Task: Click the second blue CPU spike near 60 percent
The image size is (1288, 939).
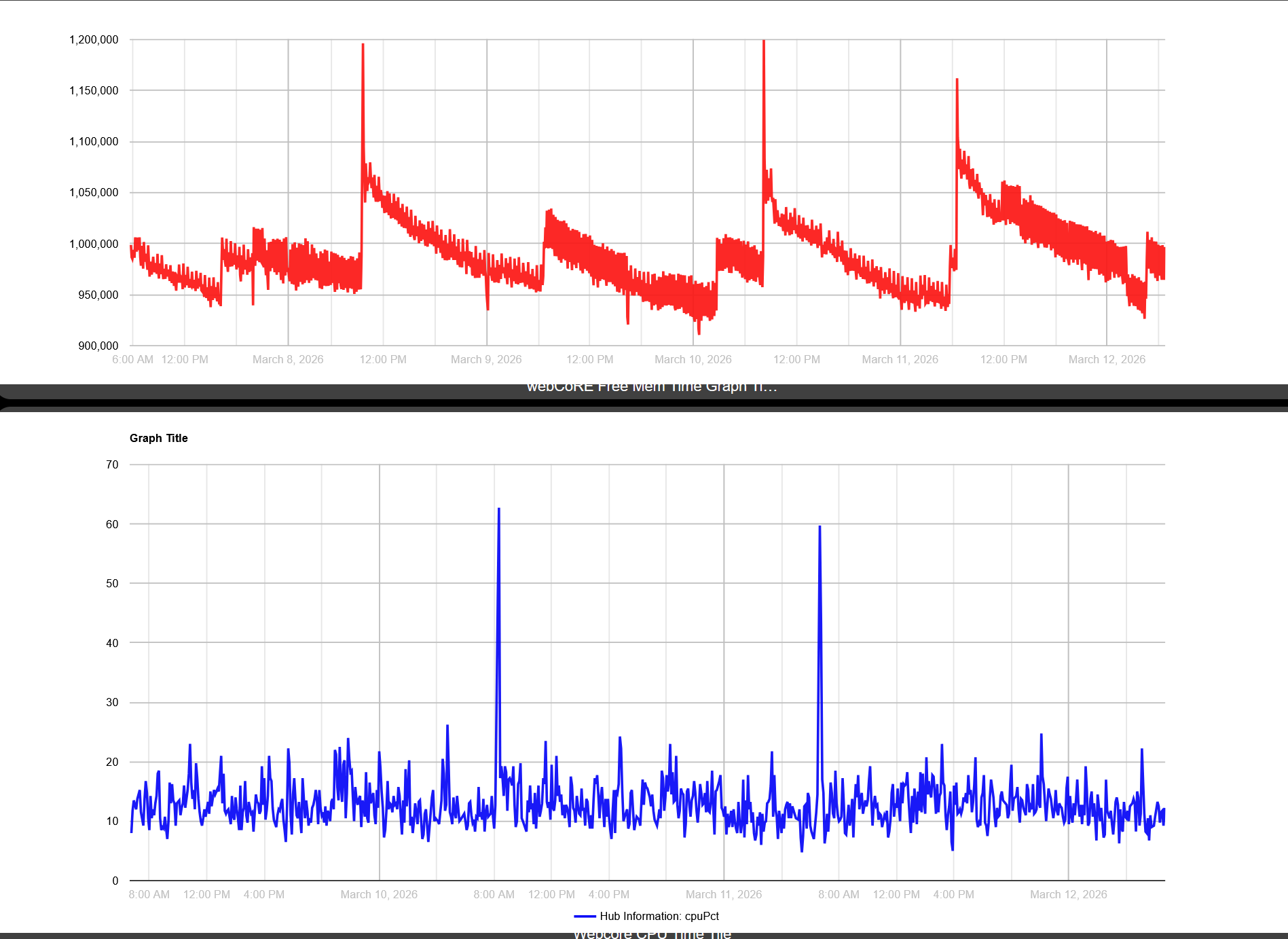Action: point(820,528)
